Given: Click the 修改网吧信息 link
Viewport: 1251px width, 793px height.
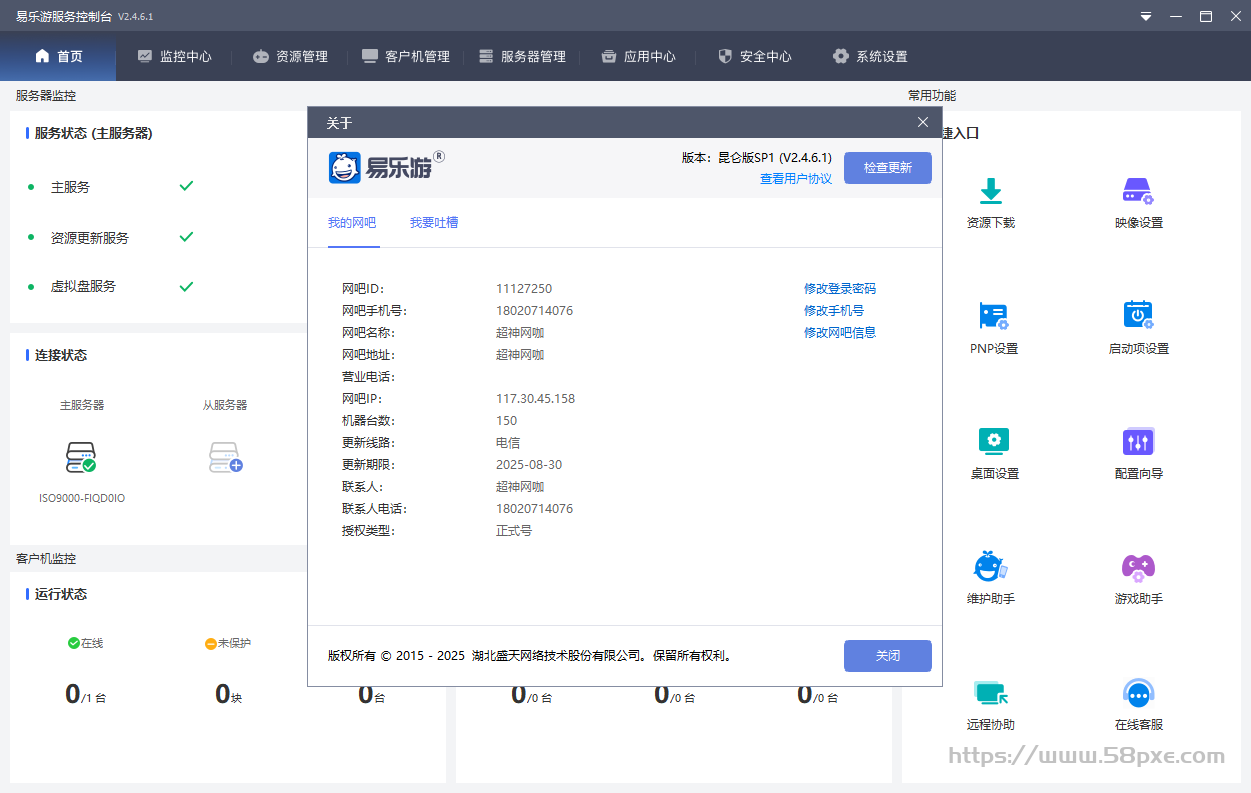Looking at the screenshot, I should click(840, 332).
